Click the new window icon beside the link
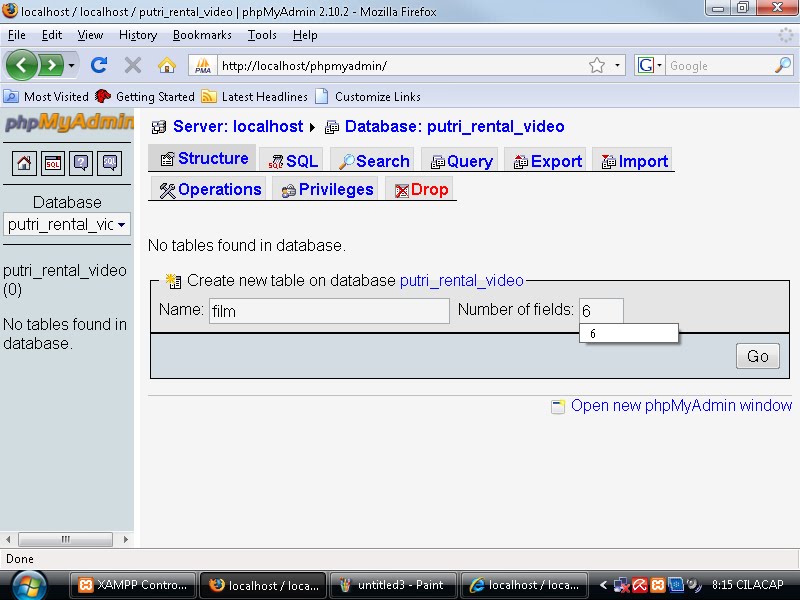This screenshot has height=600, width=800. [558, 406]
